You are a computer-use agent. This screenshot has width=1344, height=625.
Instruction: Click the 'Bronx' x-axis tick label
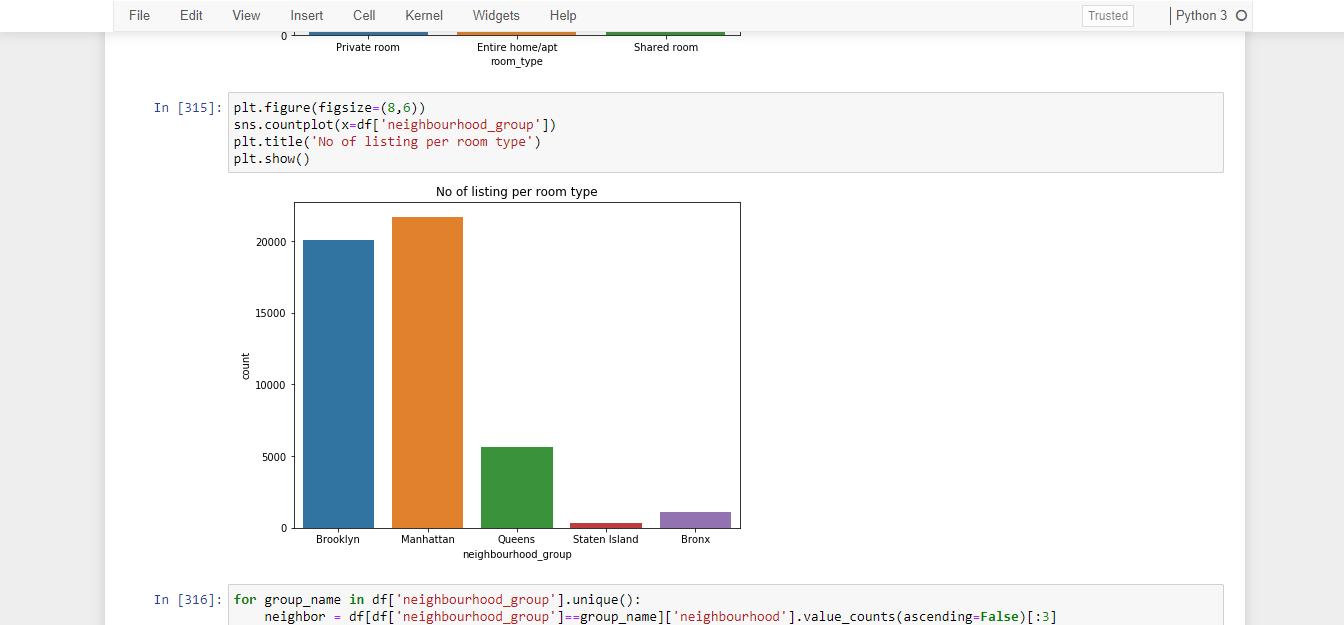(695, 539)
